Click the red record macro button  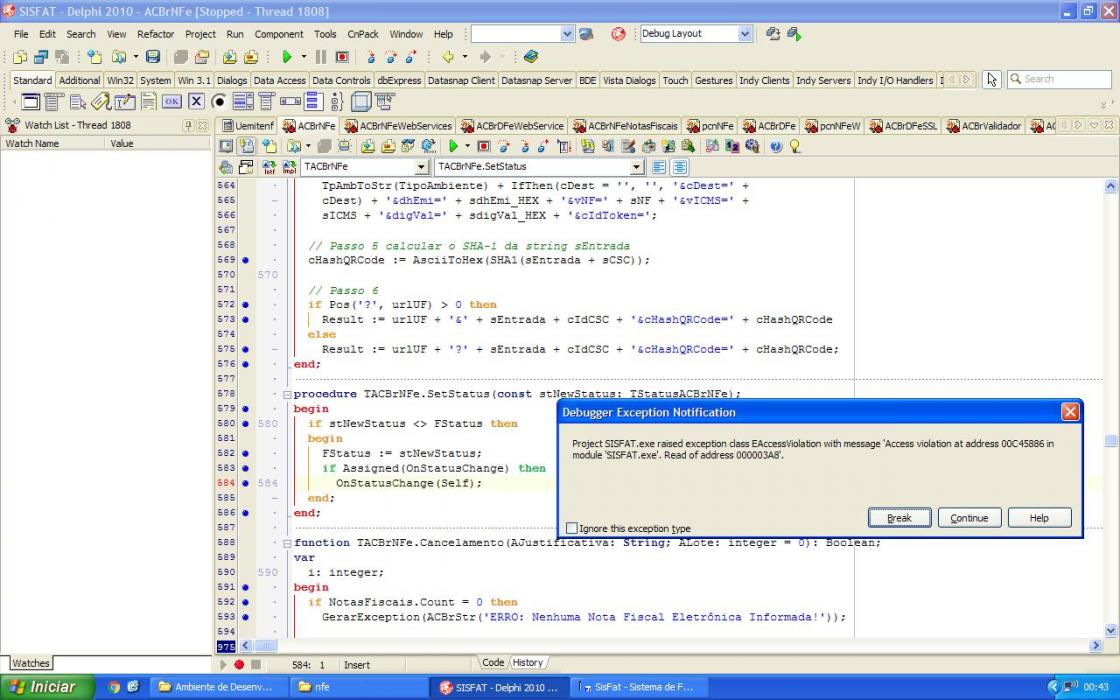(239, 665)
